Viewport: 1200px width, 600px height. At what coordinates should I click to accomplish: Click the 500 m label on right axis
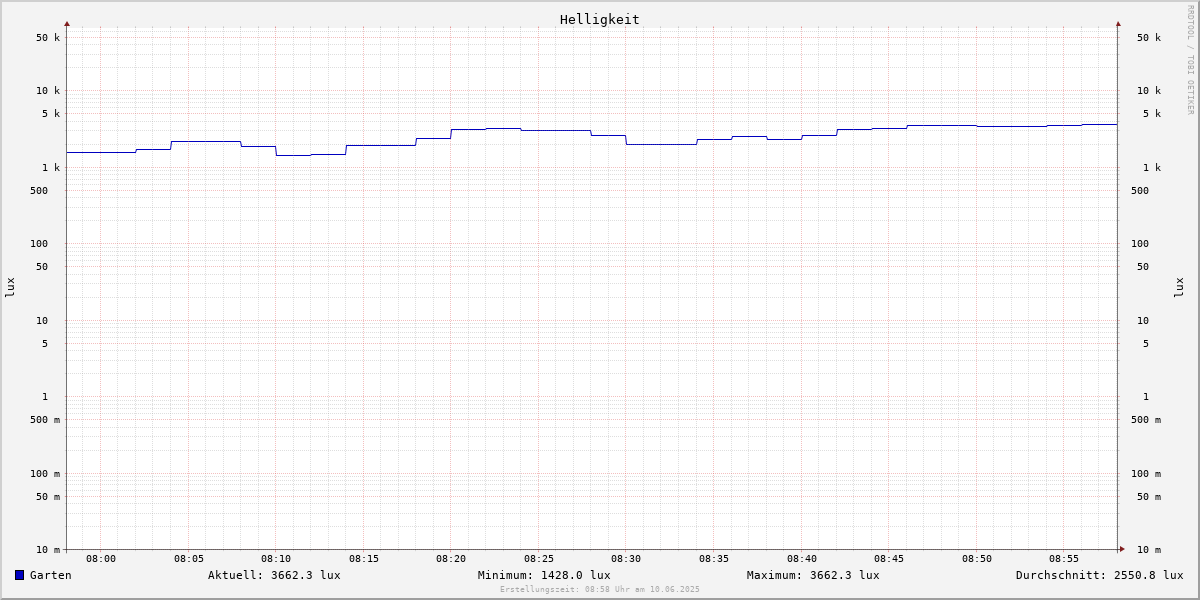[1146, 420]
